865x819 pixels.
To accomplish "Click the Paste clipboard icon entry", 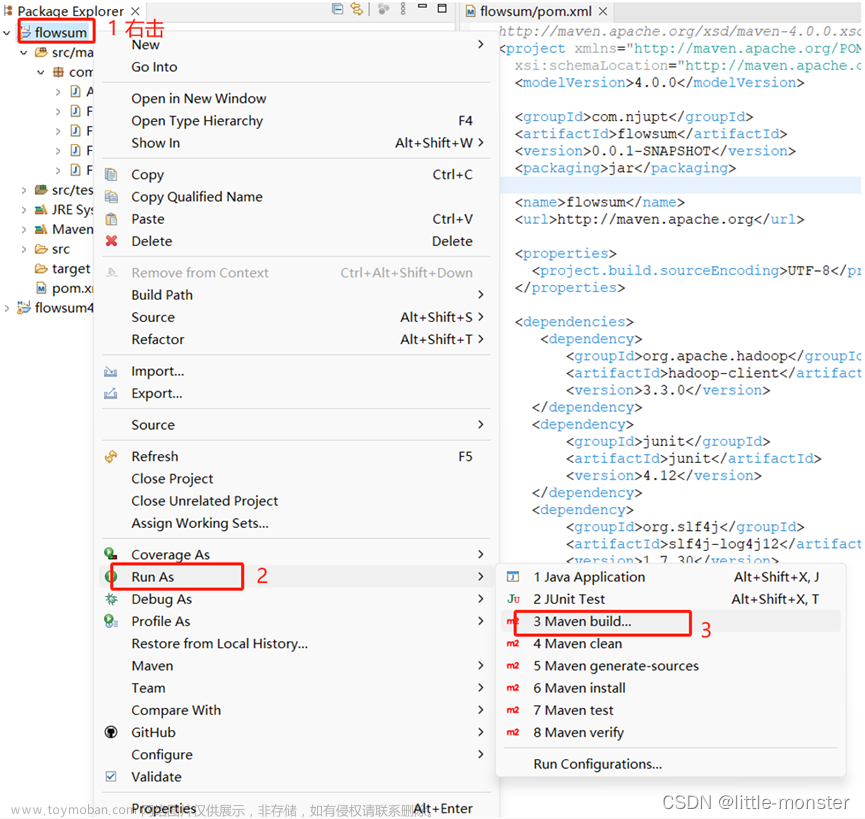I will coord(111,219).
